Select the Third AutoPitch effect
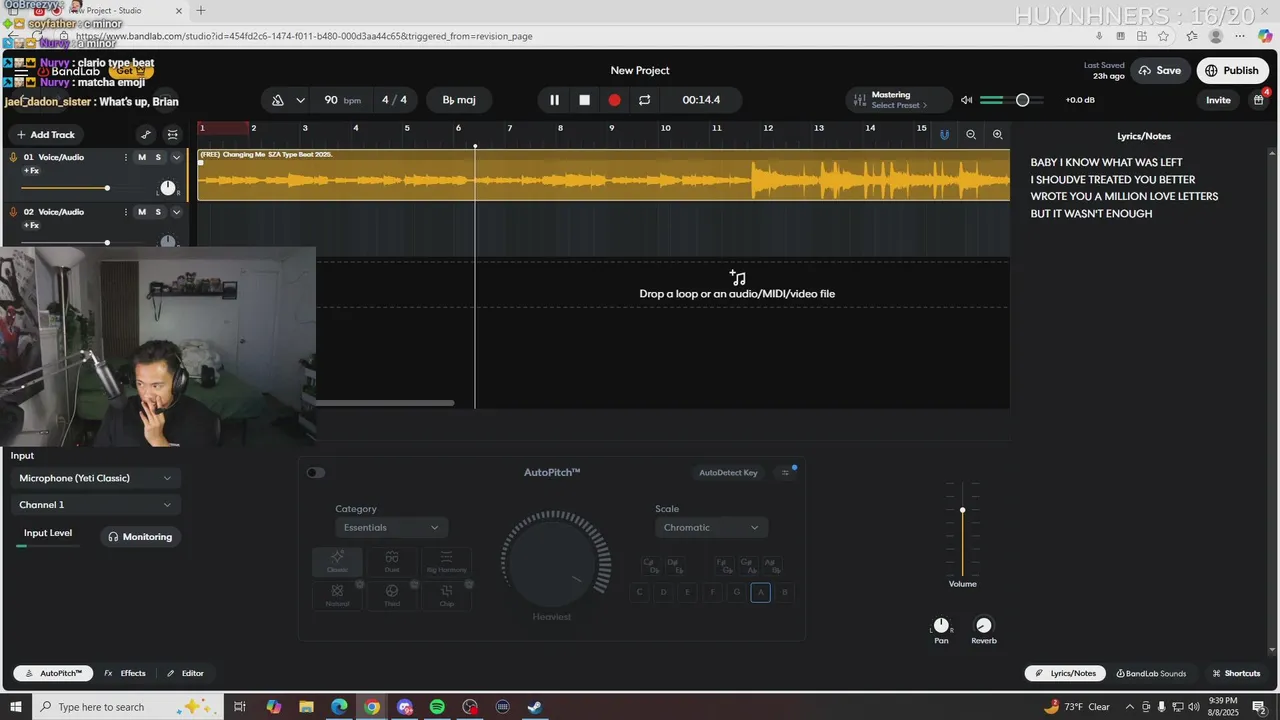Viewport: 1280px width, 720px height. pyautogui.click(x=392, y=595)
